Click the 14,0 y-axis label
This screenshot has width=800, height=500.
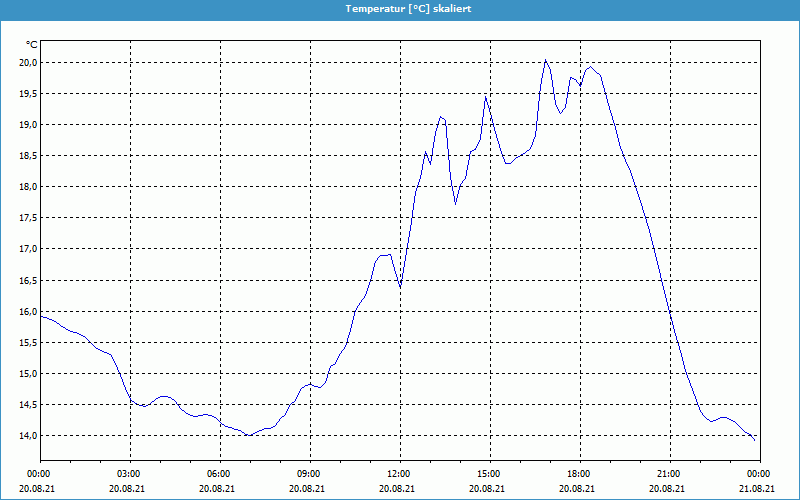[x=27, y=436]
